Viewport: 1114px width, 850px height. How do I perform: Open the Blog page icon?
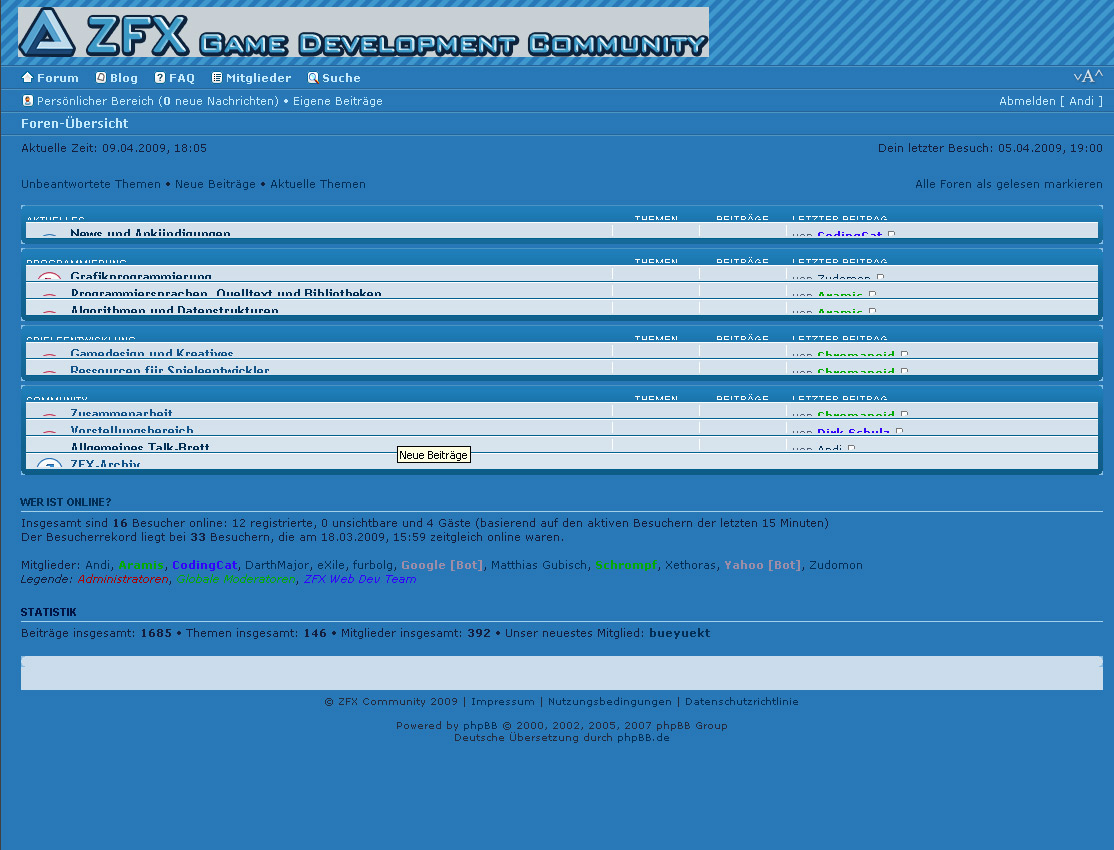[x=101, y=78]
